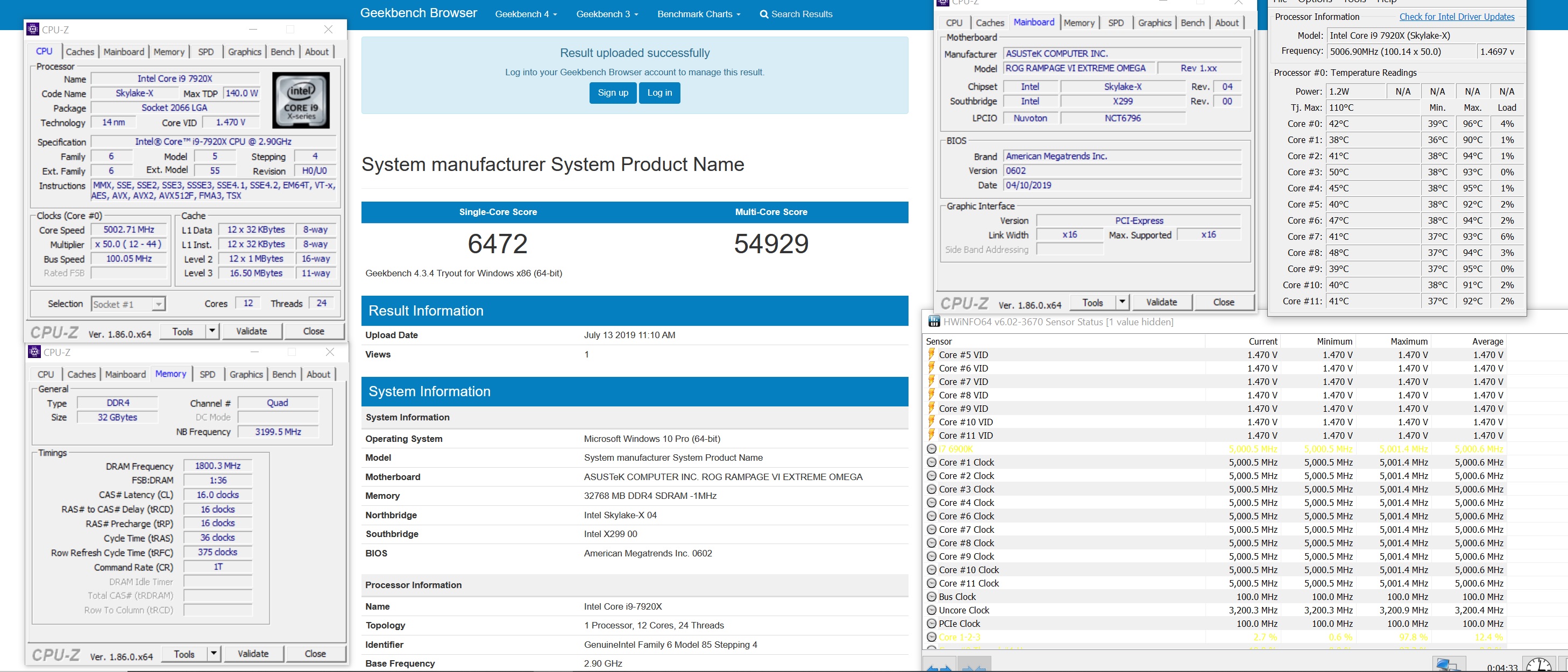This screenshot has width=1568, height=672.
Task: Open the About tab in the CPU-Z Mainboard window
Action: click(x=1226, y=23)
